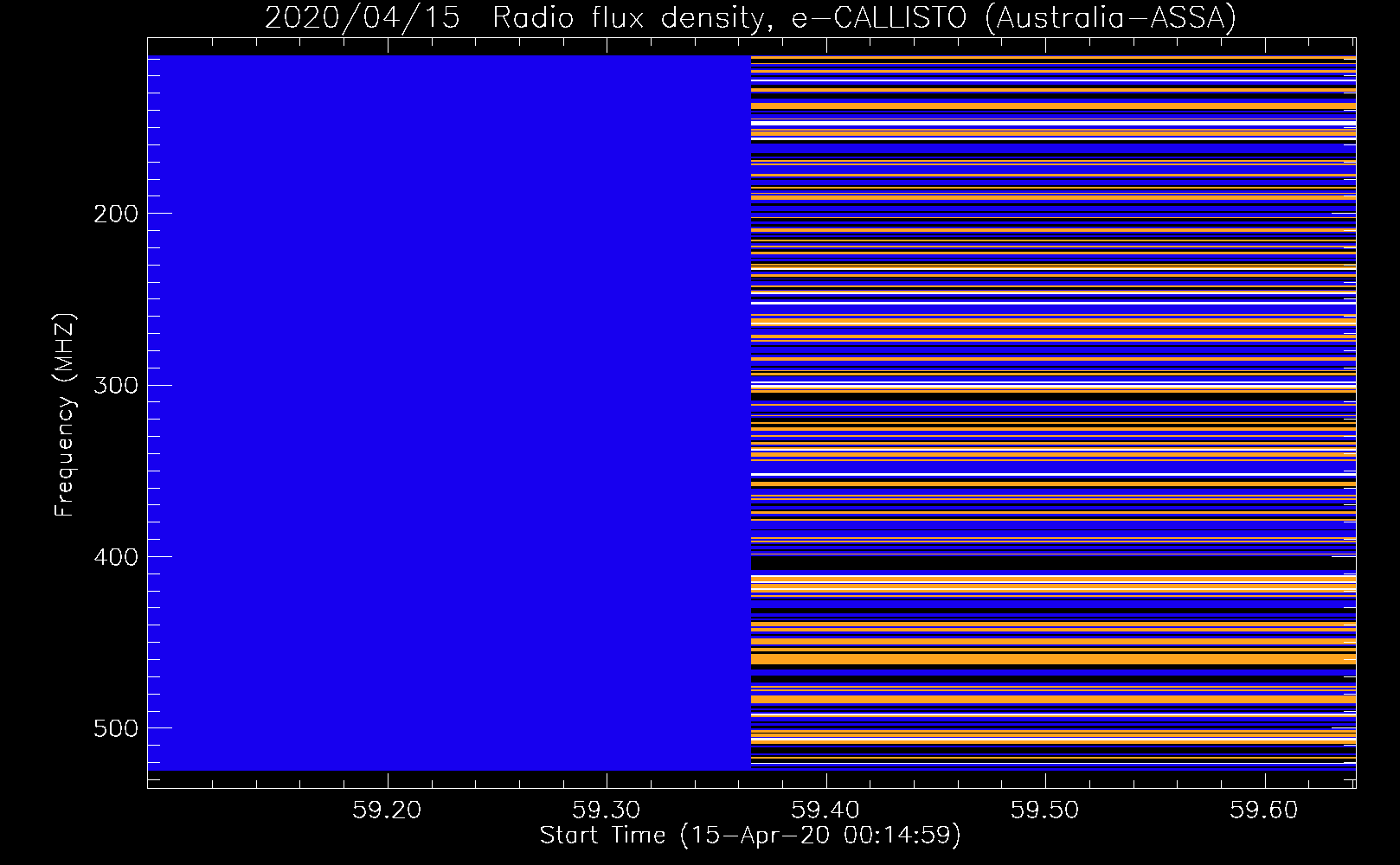Click the 400 frequency tick label
Screen dimensions: 1400x865
pyautogui.click(x=116, y=557)
